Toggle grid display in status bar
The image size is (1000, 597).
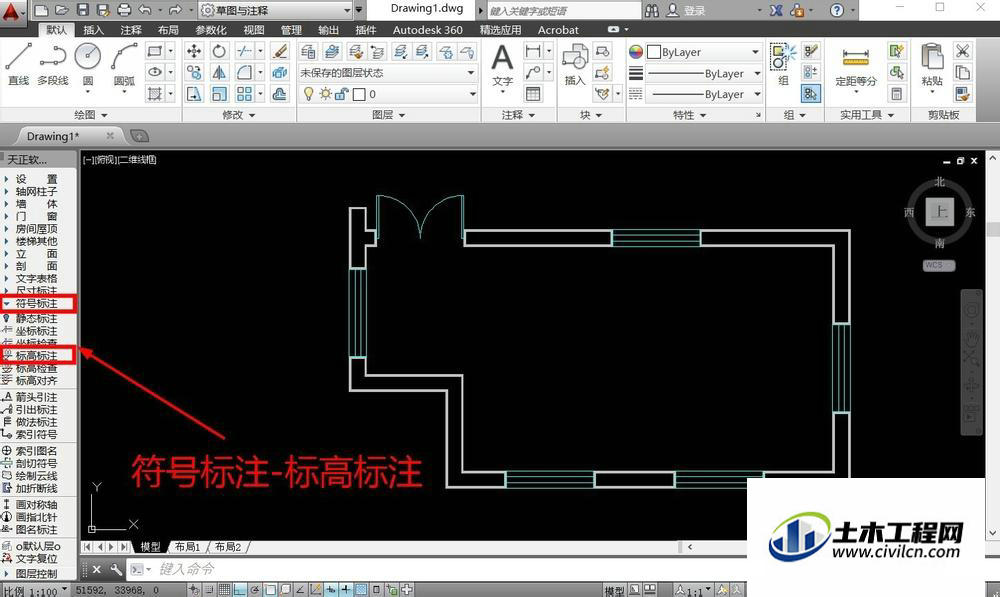pyautogui.click(x=224, y=590)
